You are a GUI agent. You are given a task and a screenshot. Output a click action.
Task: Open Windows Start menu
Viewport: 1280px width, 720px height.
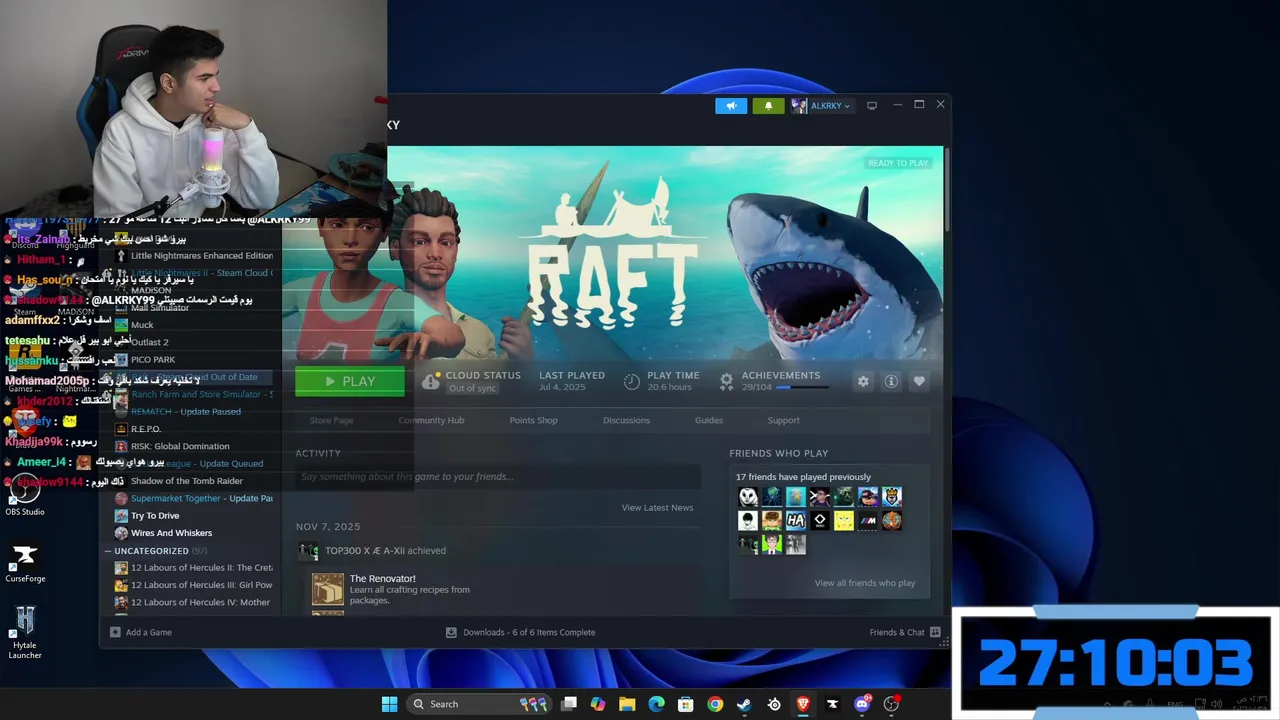point(389,704)
